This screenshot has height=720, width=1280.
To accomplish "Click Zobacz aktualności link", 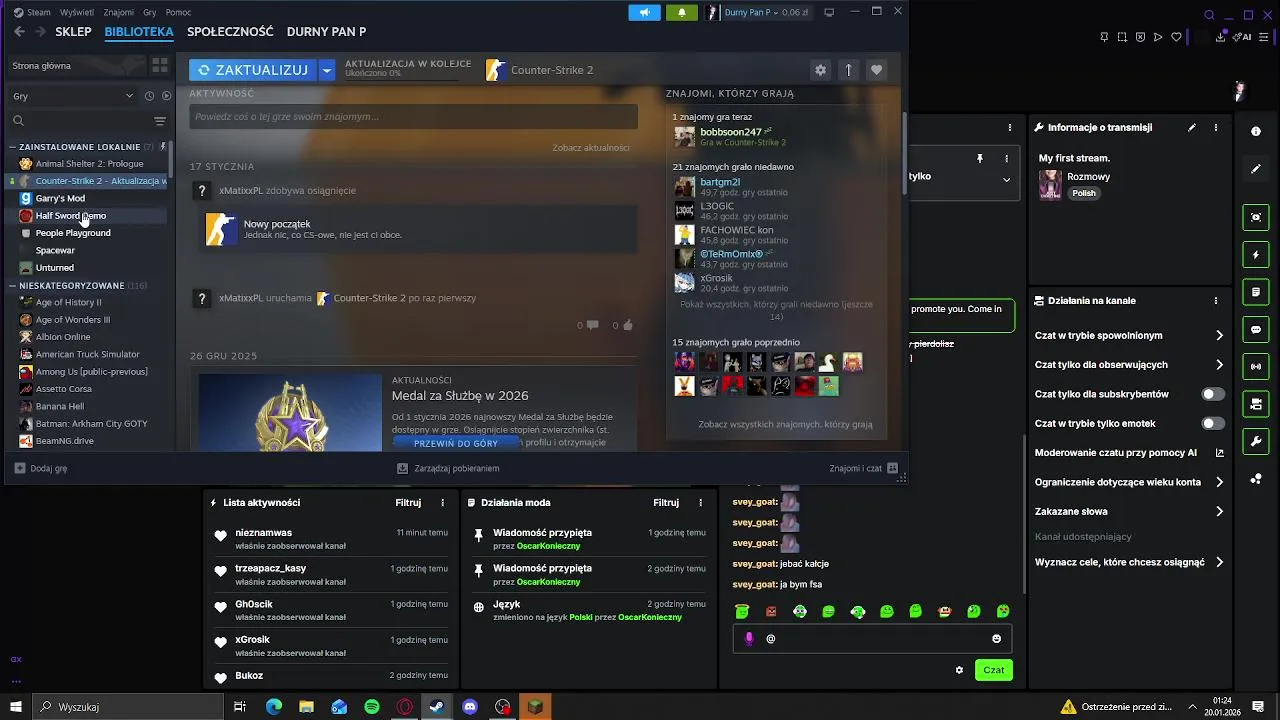I will 591,148.
